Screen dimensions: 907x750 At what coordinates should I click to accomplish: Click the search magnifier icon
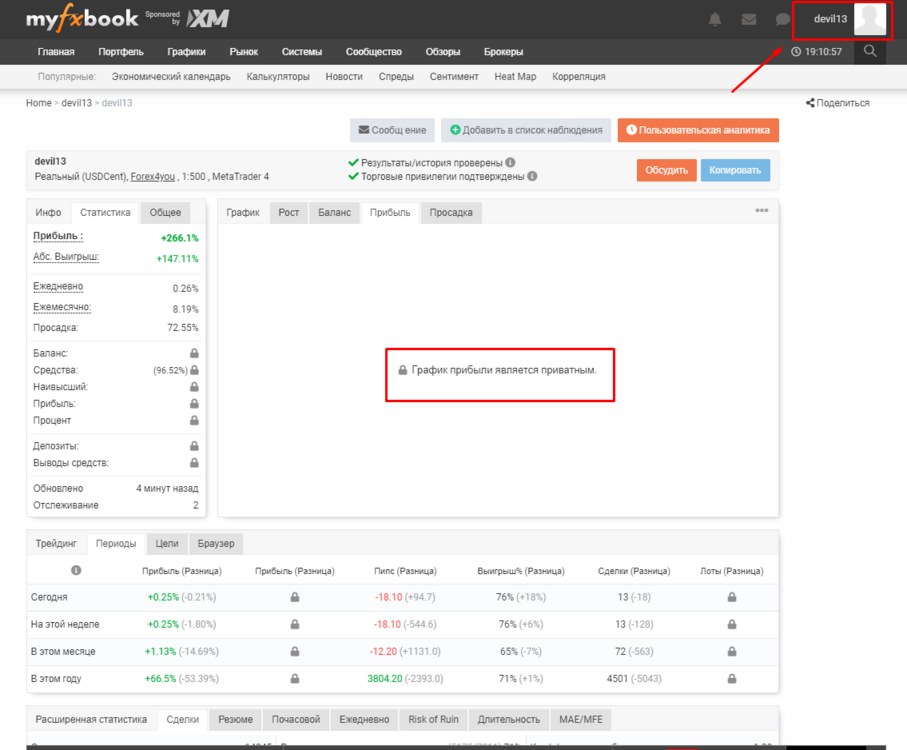pyautogui.click(x=870, y=51)
